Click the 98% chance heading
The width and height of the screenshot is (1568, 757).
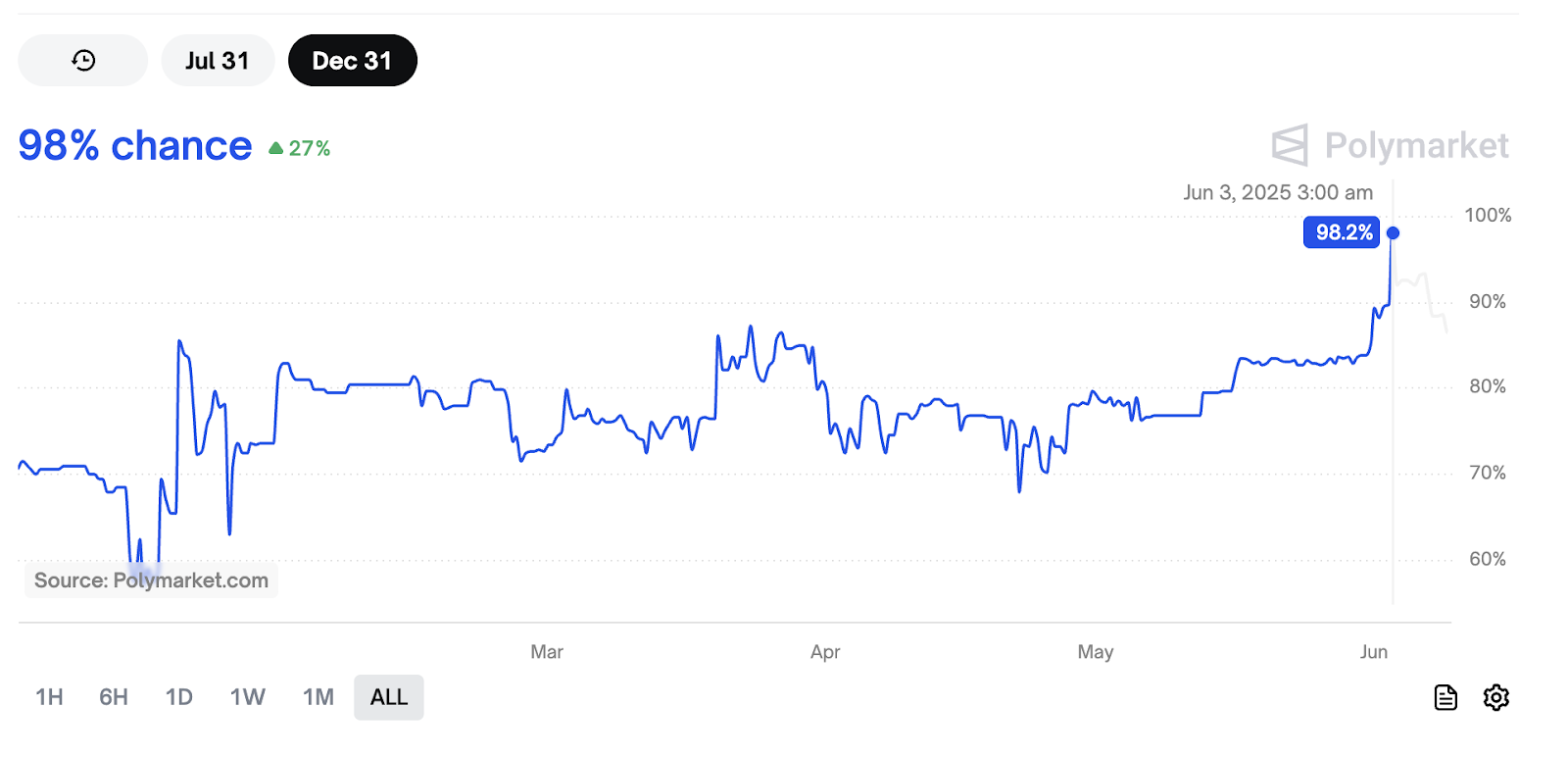tap(135, 145)
